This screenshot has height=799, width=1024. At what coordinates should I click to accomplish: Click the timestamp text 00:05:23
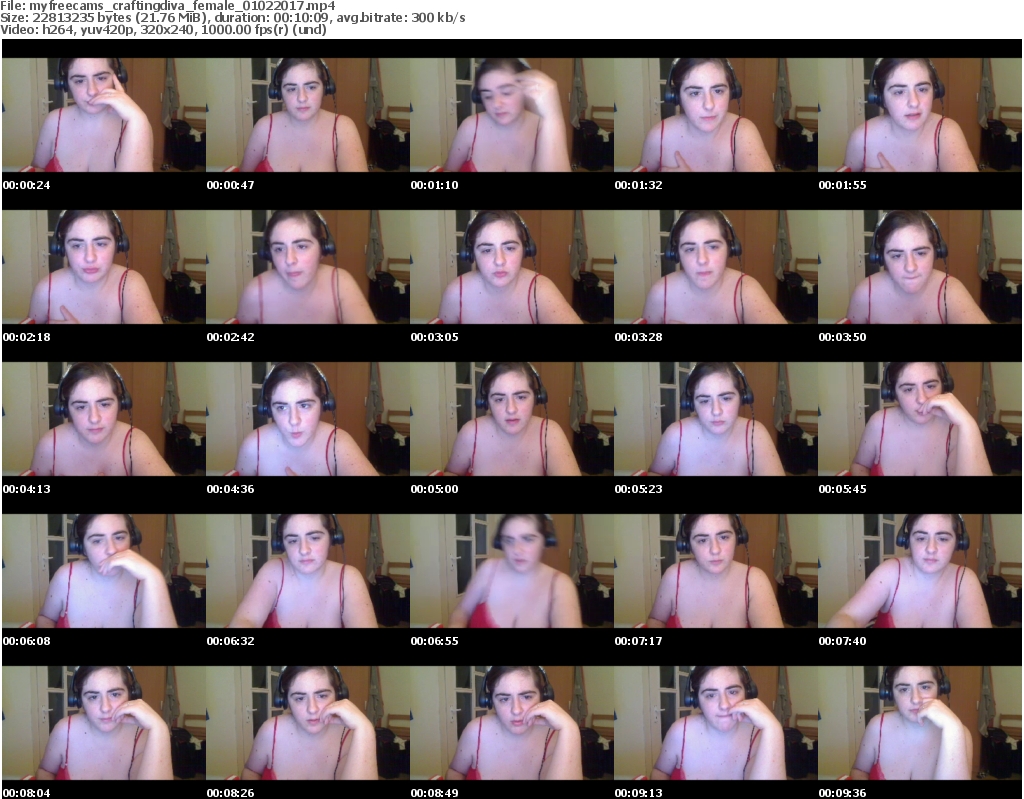coord(638,489)
